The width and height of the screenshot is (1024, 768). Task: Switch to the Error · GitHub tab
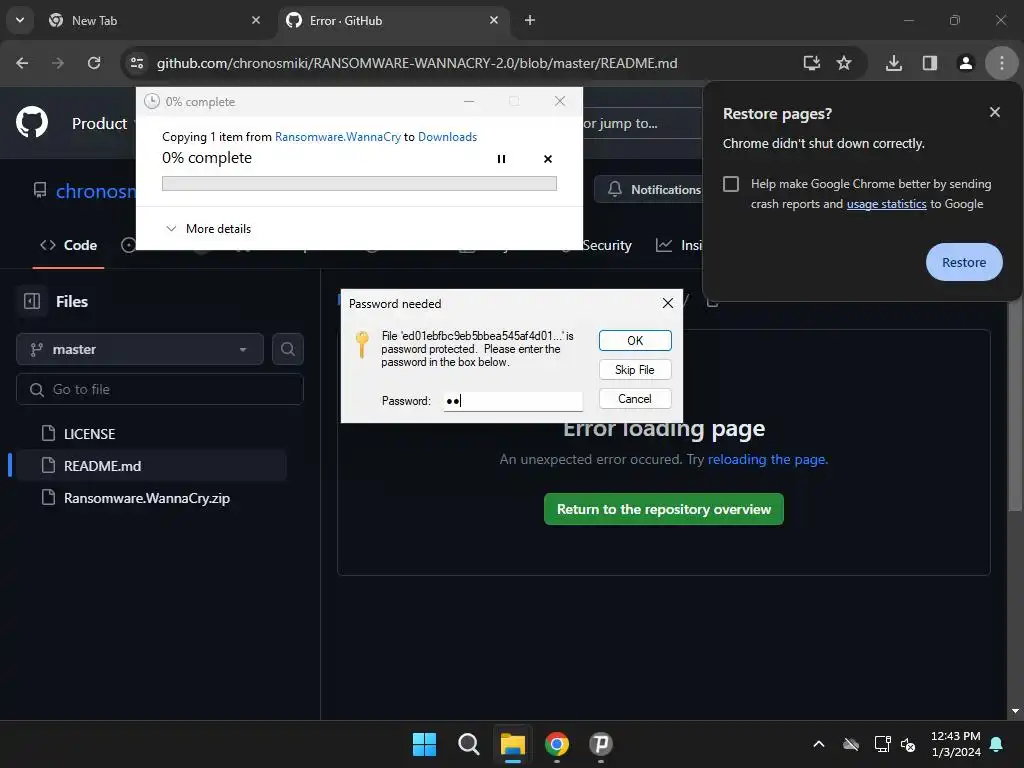pyautogui.click(x=393, y=20)
